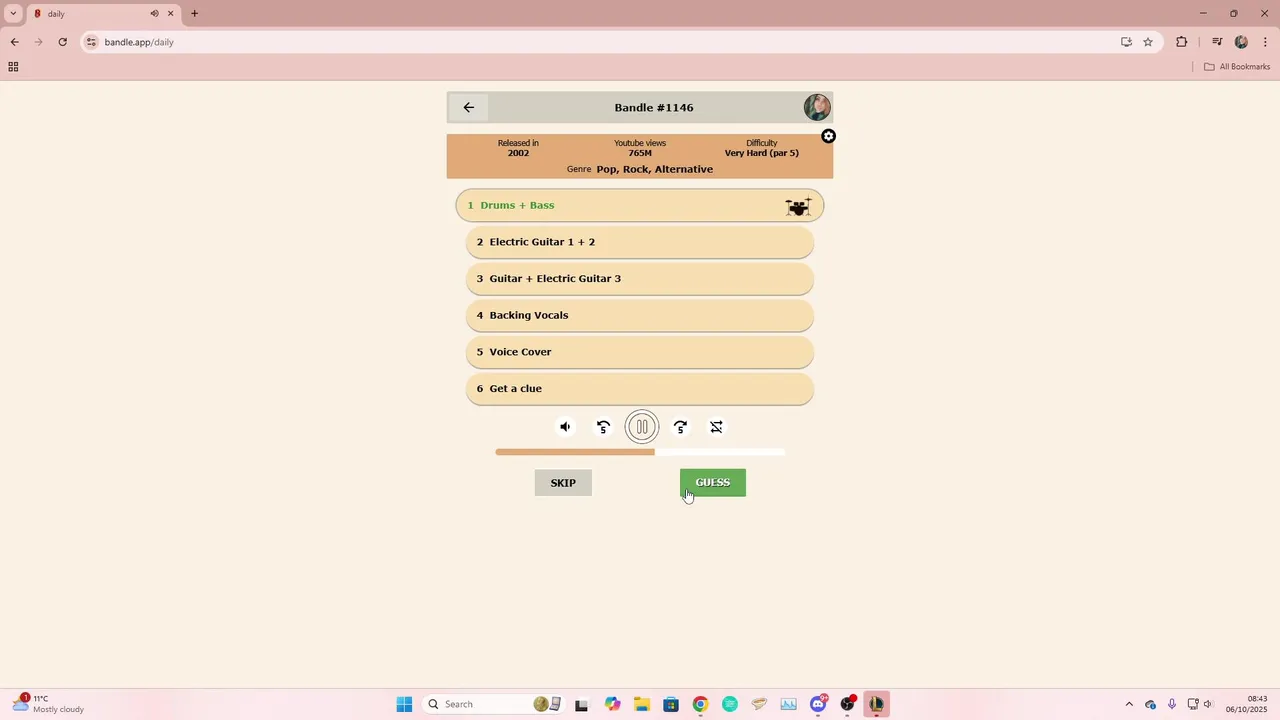Open Microsoft Store from the taskbar

point(670,704)
